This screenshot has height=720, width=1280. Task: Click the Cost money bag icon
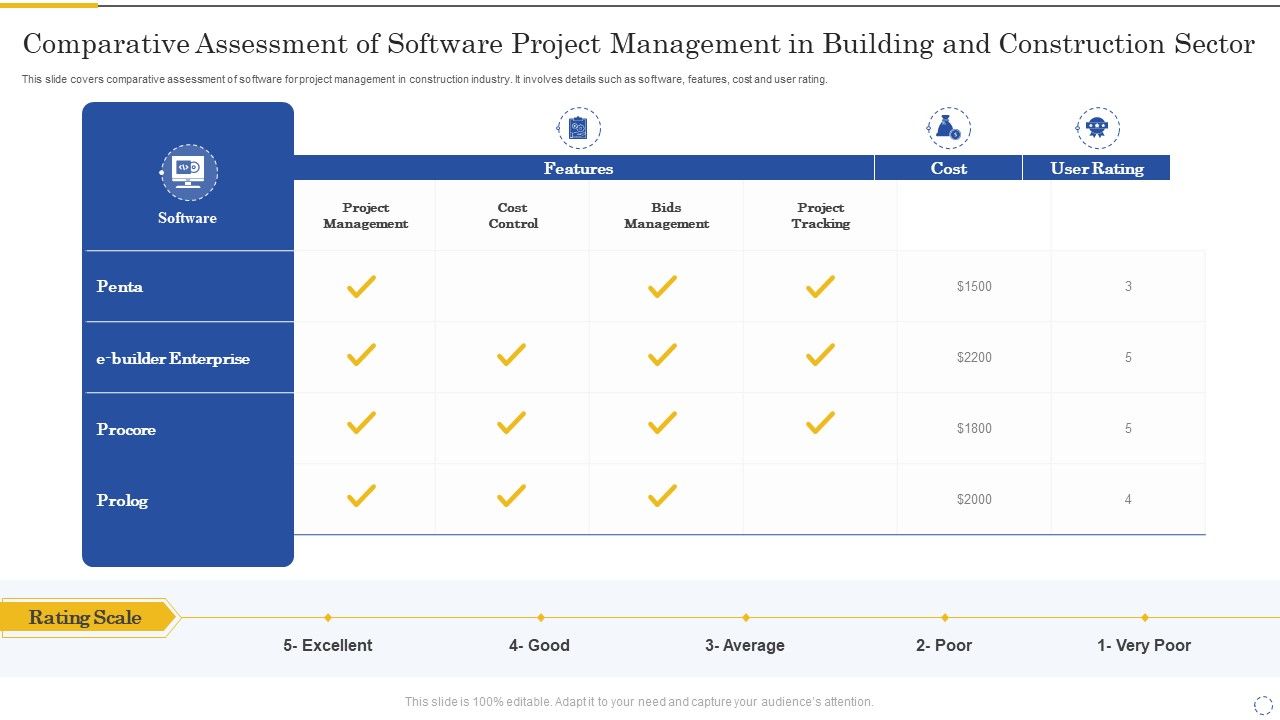click(x=949, y=128)
